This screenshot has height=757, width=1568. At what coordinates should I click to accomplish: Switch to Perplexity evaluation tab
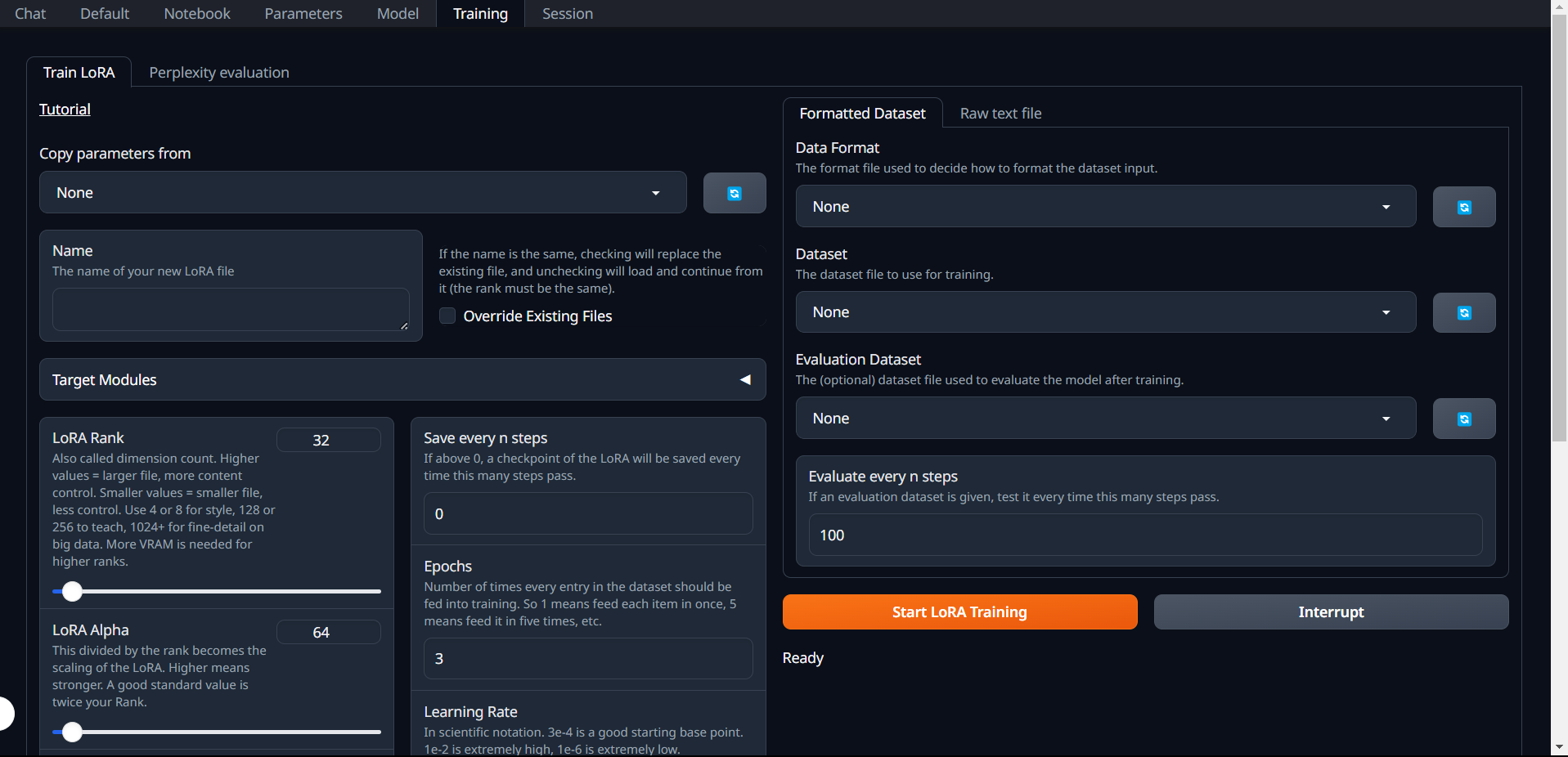(x=218, y=73)
